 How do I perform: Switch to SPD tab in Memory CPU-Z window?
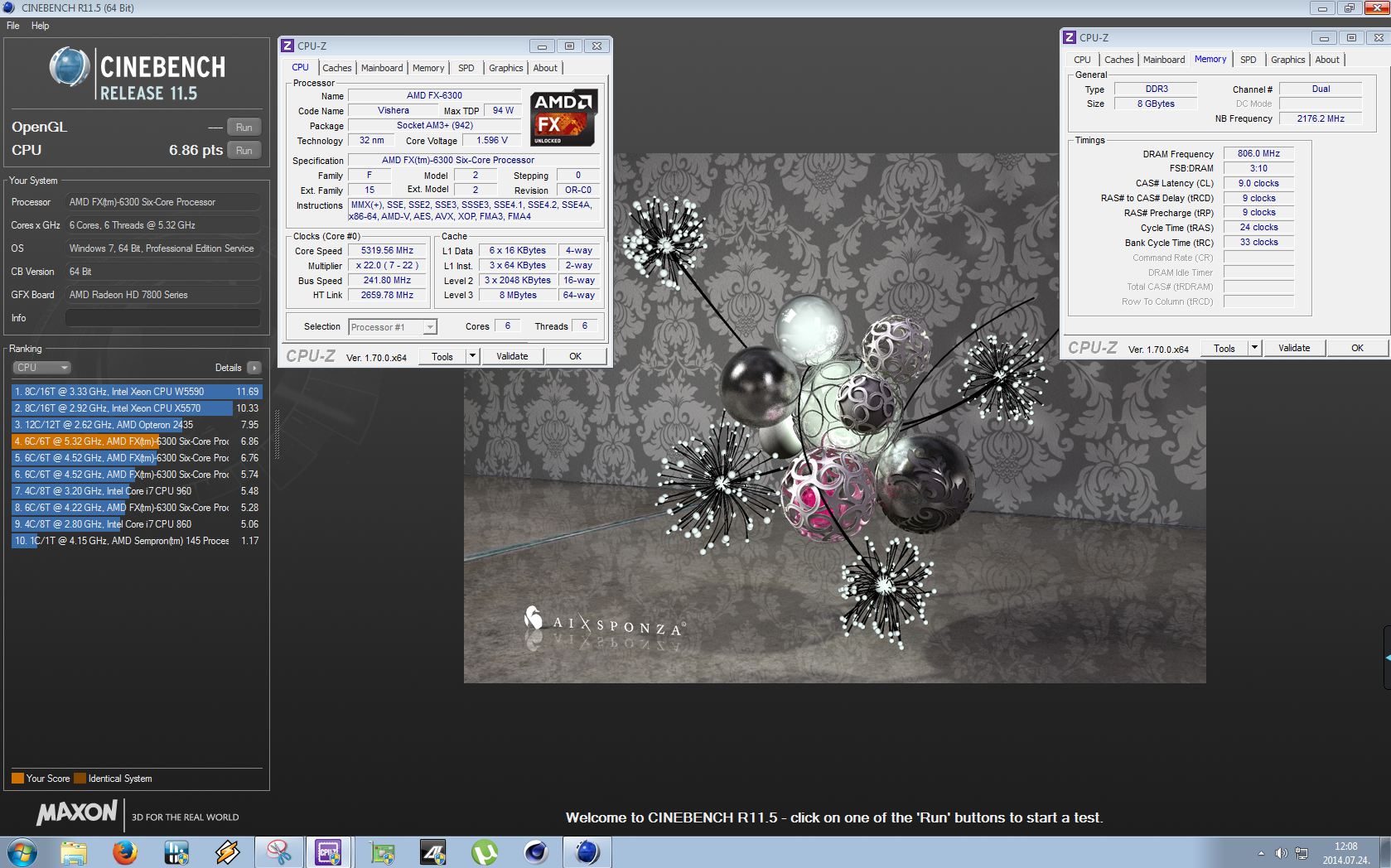tap(1249, 60)
